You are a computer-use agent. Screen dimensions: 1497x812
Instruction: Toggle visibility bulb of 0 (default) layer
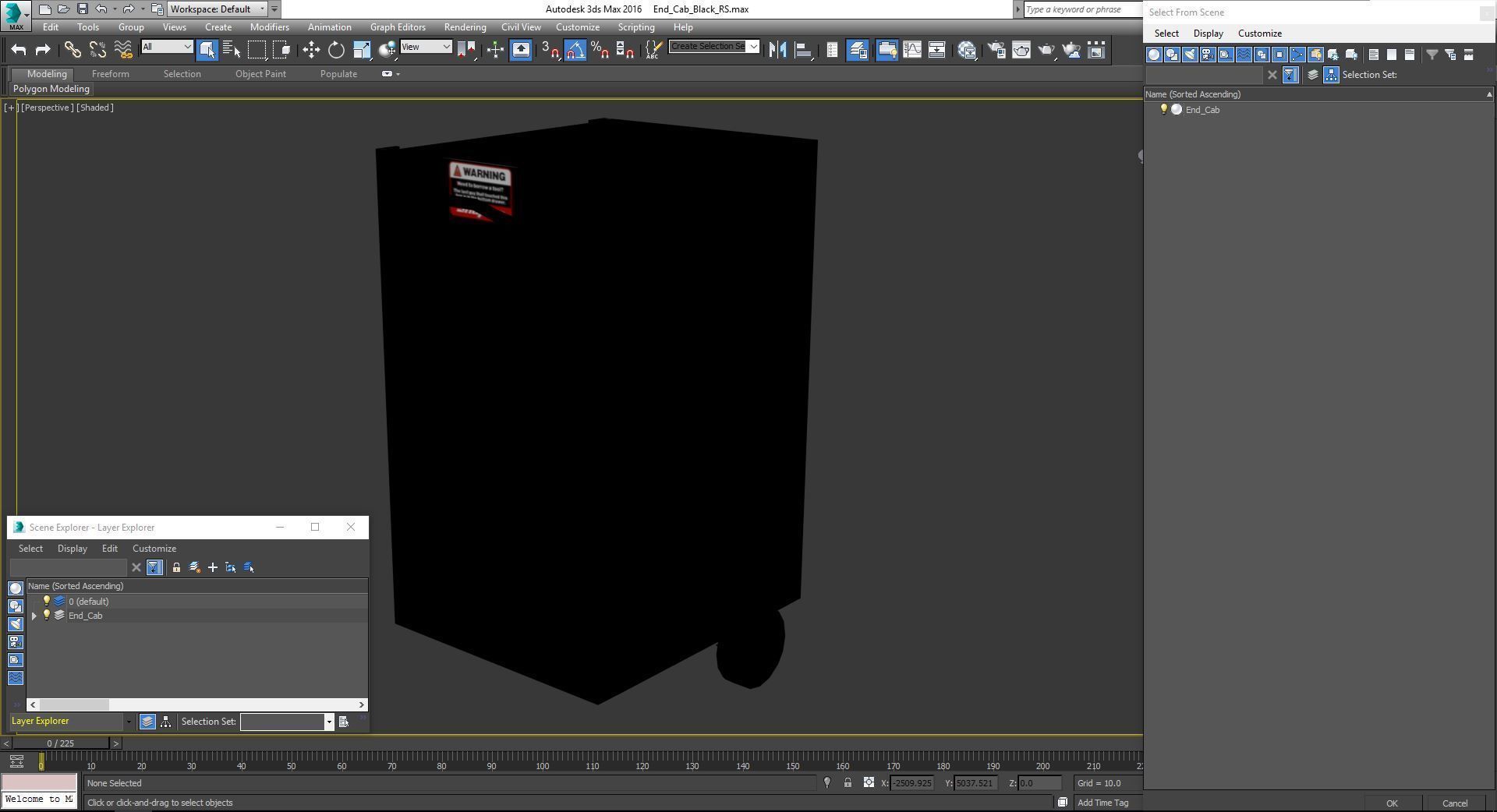point(46,601)
